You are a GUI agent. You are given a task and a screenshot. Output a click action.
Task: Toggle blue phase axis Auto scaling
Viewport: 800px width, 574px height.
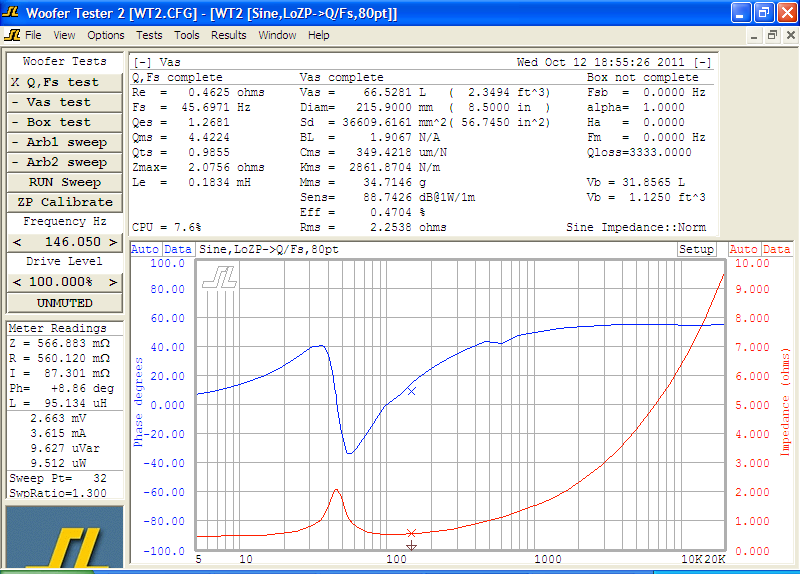(x=145, y=249)
